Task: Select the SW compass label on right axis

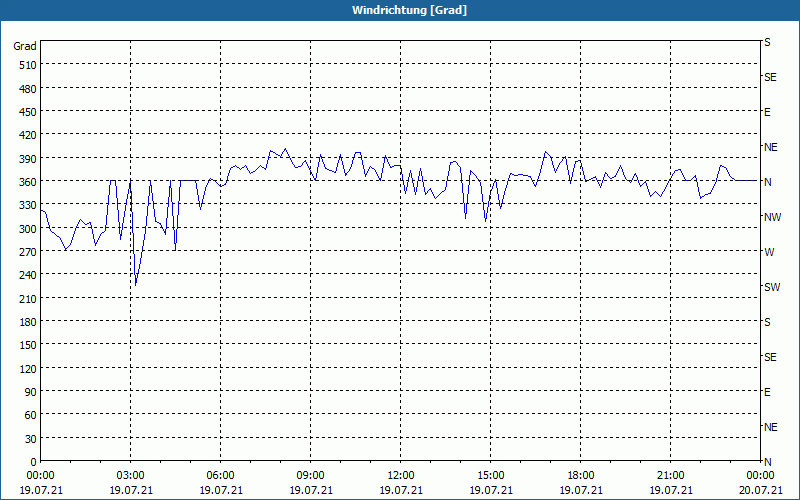Action: pyautogui.click(x=772, y=287)
